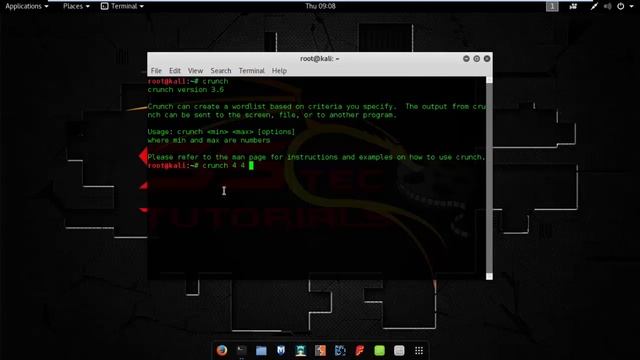
Task: Click the 'Usage: crunch <min> <max> [options]' line
Action: tap(221, 132)
